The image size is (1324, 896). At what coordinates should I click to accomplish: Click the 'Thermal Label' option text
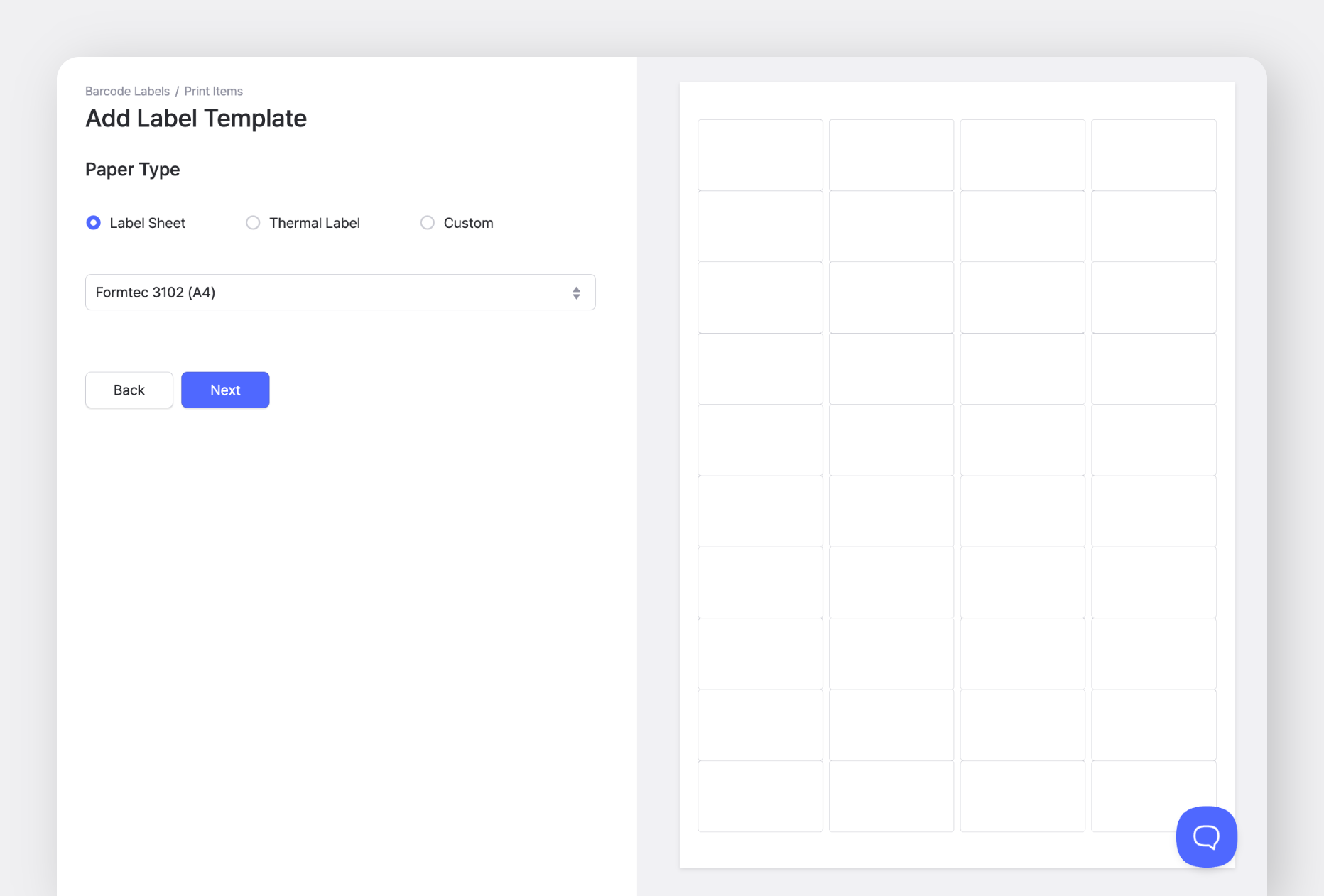pyautogui.click(x=314, y=223)
